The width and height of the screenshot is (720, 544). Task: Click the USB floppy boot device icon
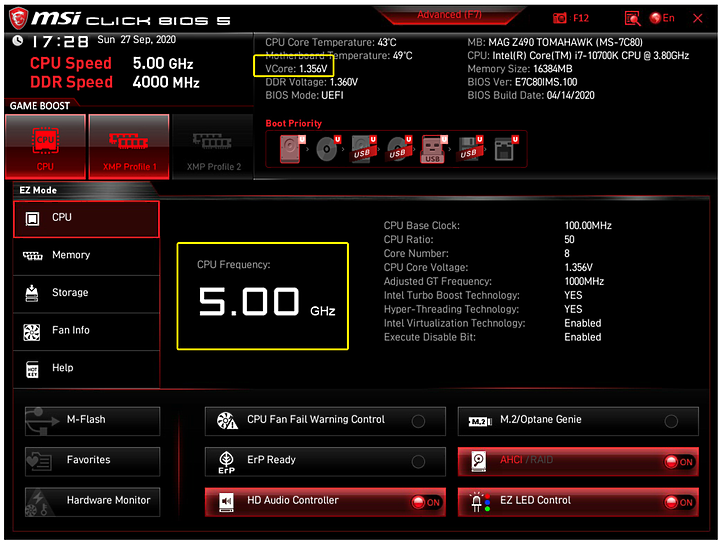[470, 149]
